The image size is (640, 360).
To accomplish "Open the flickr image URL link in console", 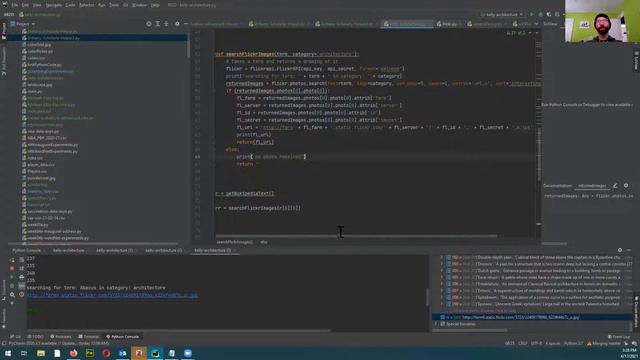I will 112,295.
